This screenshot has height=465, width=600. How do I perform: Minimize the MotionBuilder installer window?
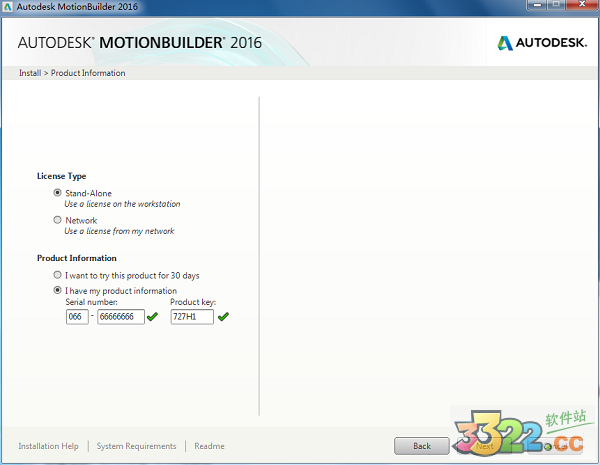point(538,5)
